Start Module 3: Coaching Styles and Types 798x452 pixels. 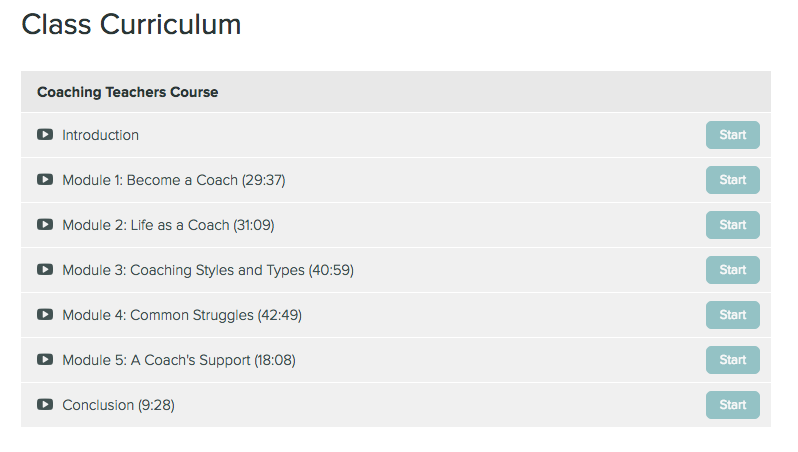(732, 270)
